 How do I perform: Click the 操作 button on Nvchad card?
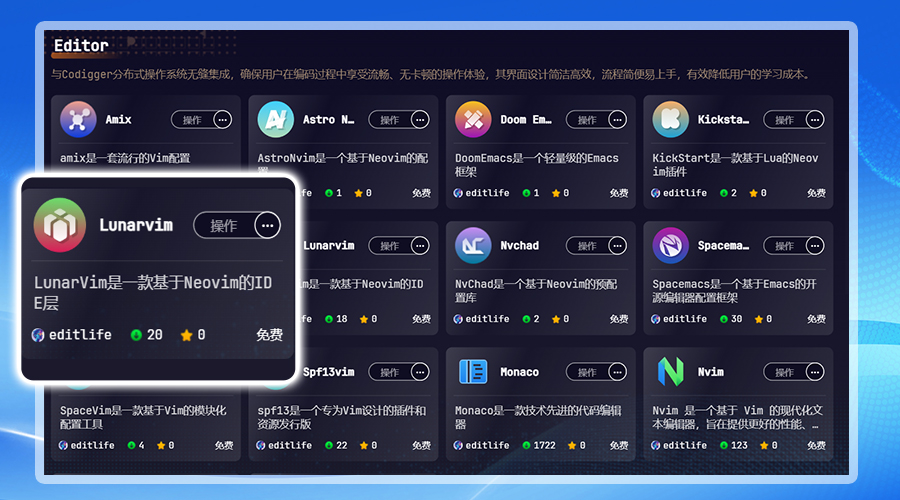[587, 246]
